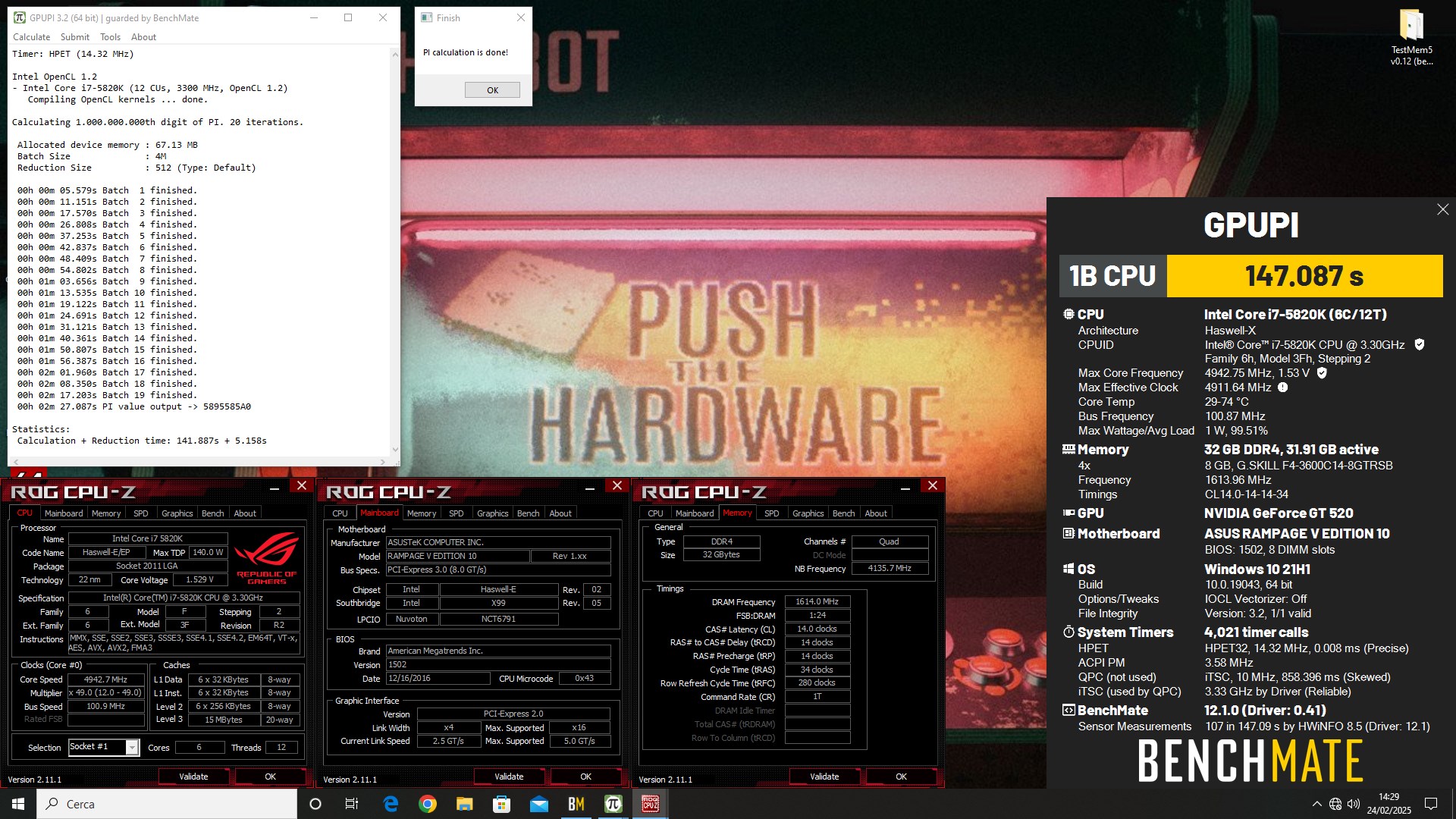Click OK in Mainboard CPU-Z window

[585, 777]
